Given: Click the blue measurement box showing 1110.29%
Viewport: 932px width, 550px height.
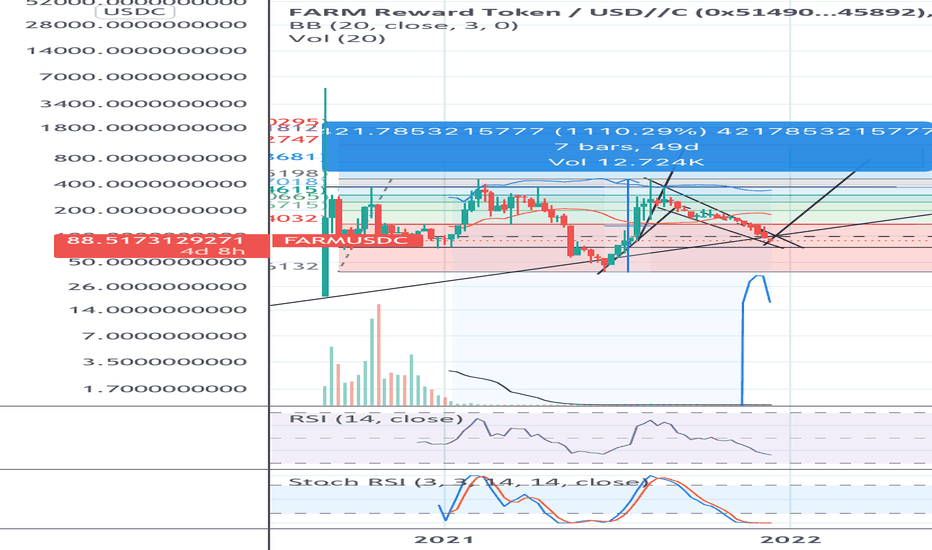Looking at the screenshot, I should (x=627, y=146).
